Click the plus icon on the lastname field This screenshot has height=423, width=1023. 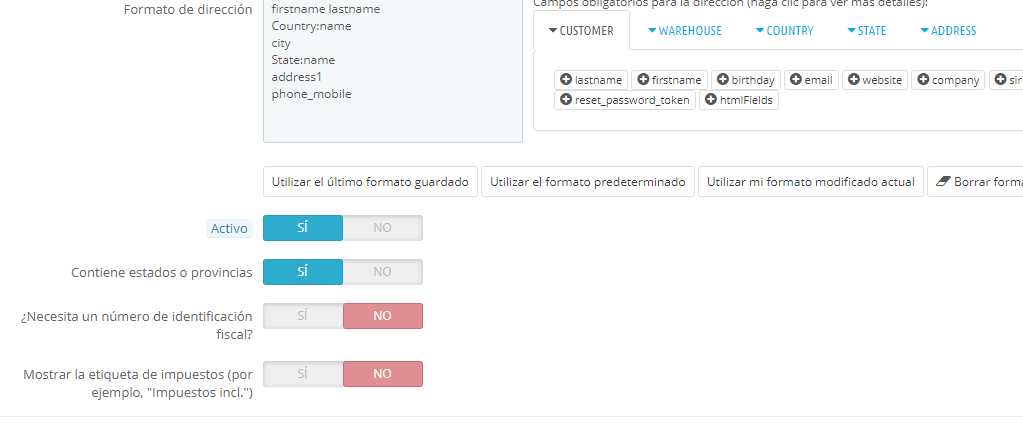click(566, 80)
